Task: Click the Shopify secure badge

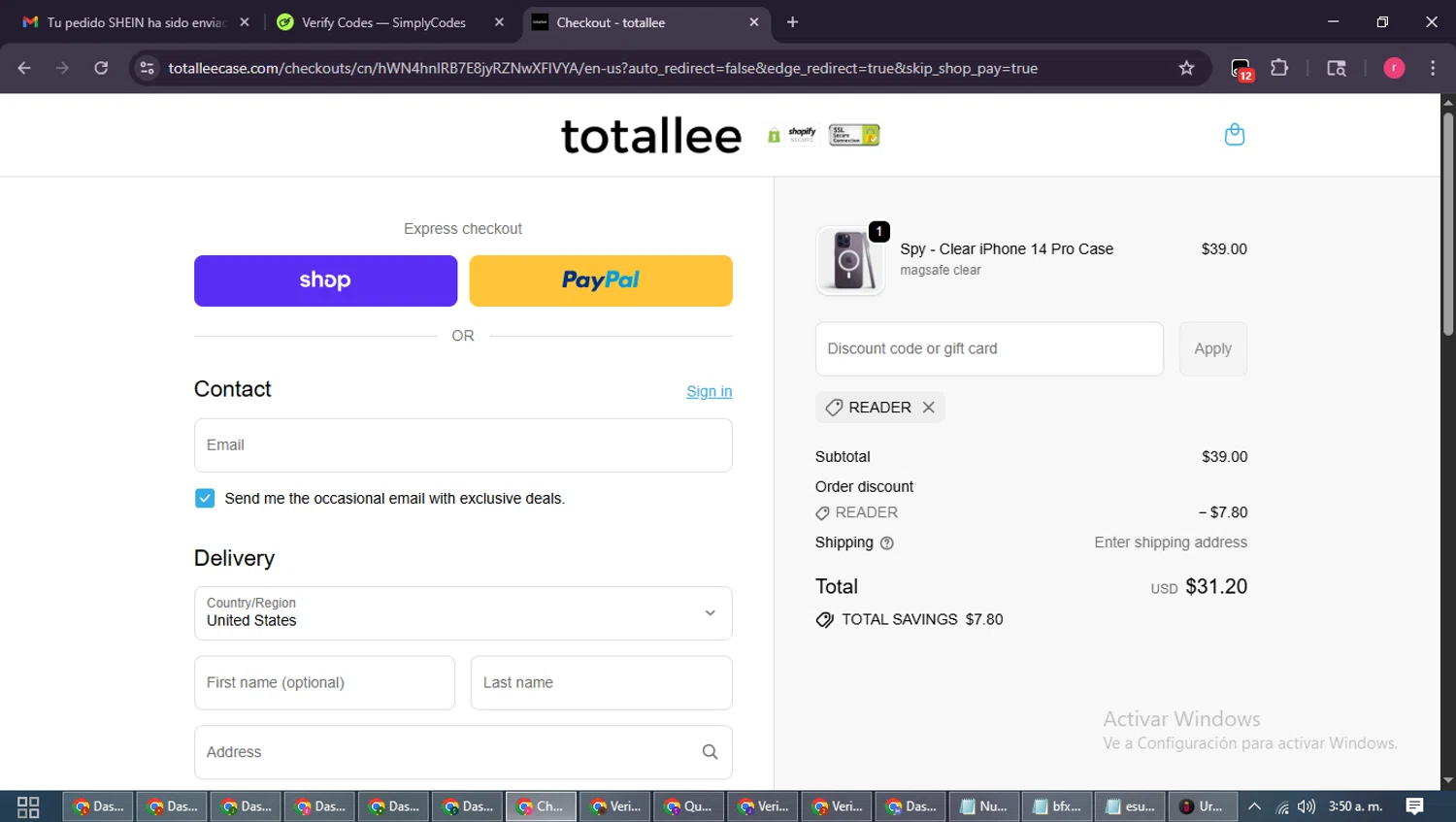Action: 792,135
